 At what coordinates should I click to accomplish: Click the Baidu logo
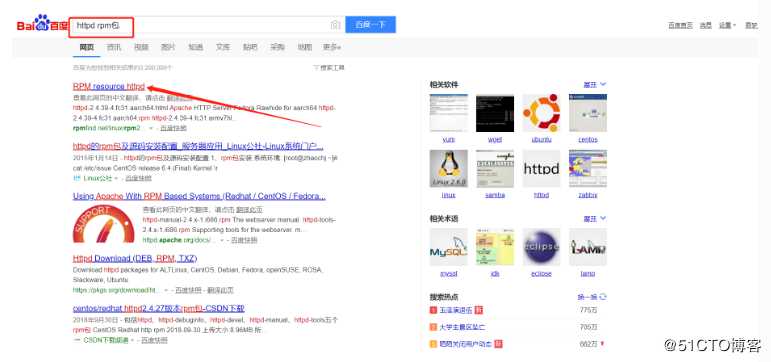click(x=41, y=24)
